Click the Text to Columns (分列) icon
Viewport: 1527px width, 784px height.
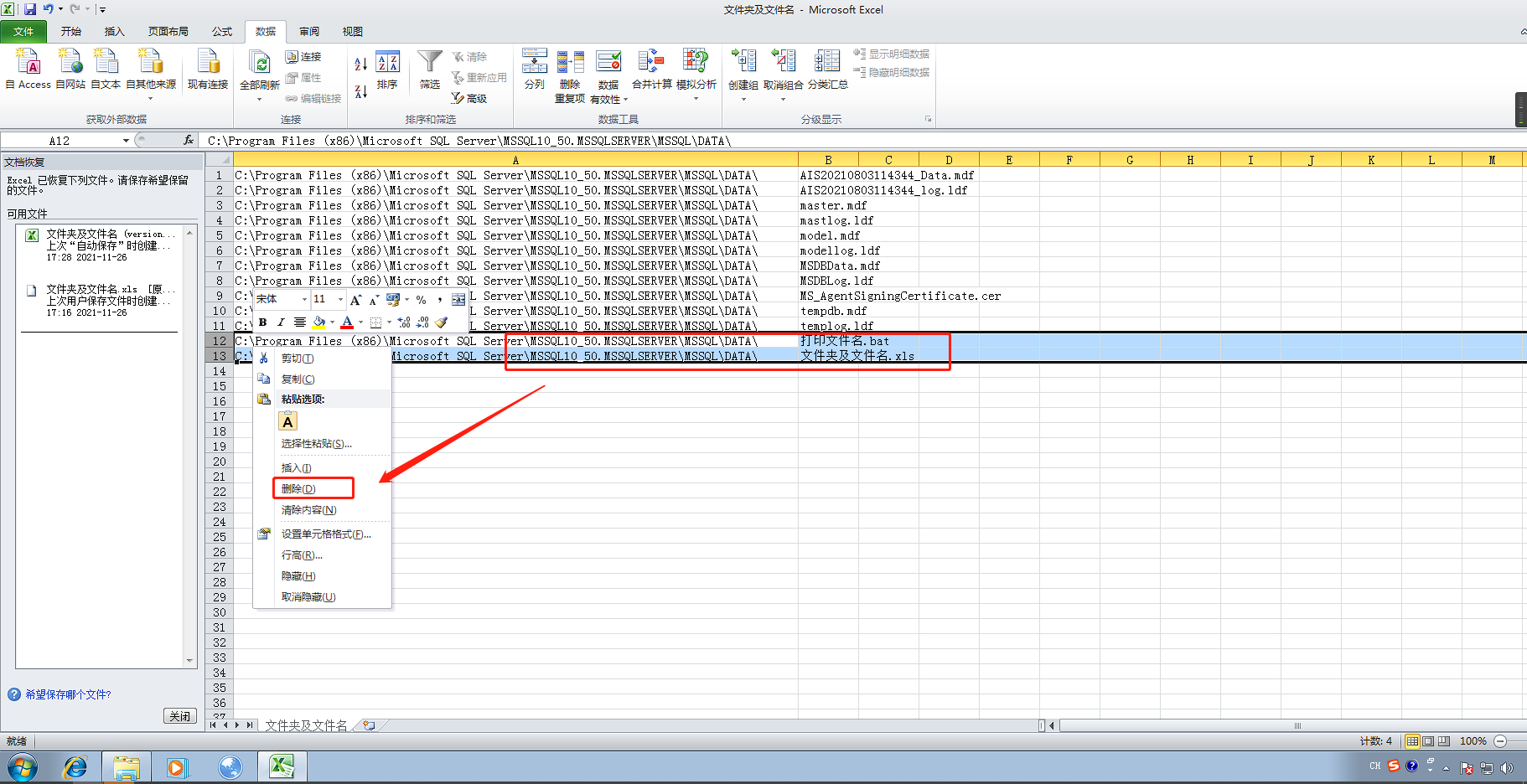tap(535, 69)
